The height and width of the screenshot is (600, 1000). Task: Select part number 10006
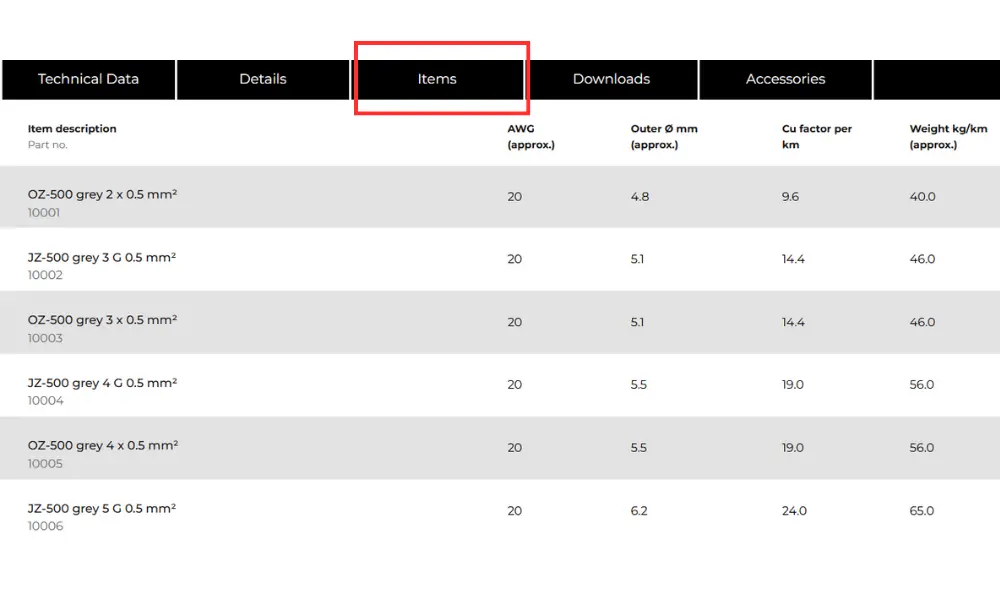pos(45,527)
